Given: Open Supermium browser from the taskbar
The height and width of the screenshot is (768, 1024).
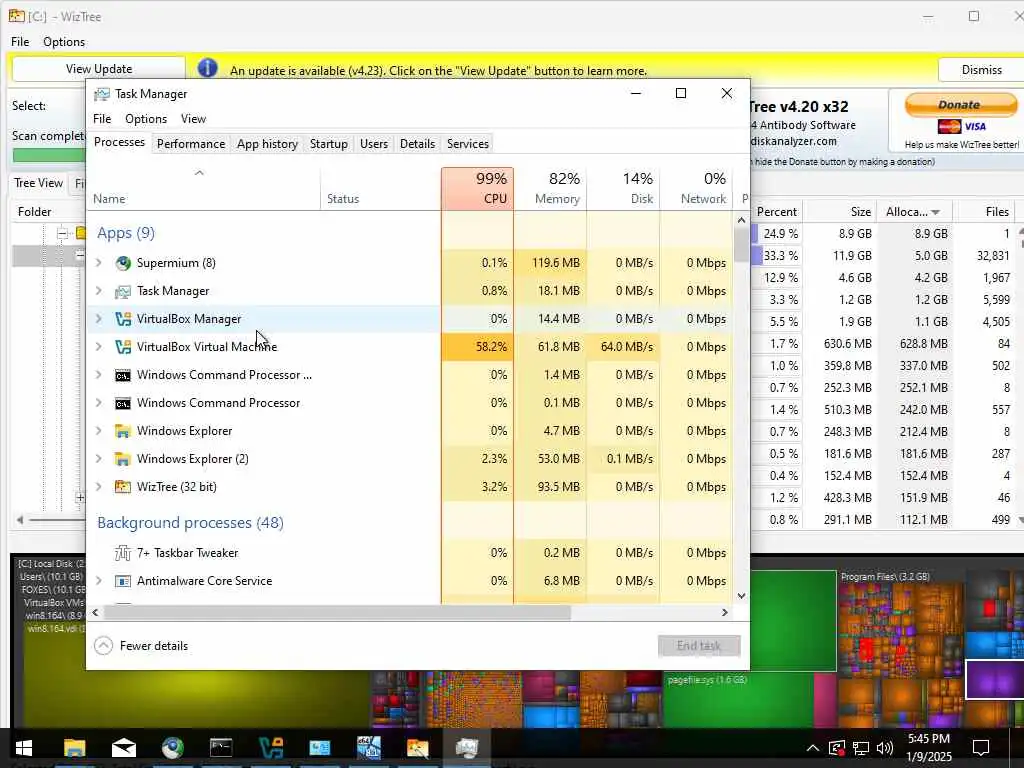Looking at the screenshot, I should point(172,747).
